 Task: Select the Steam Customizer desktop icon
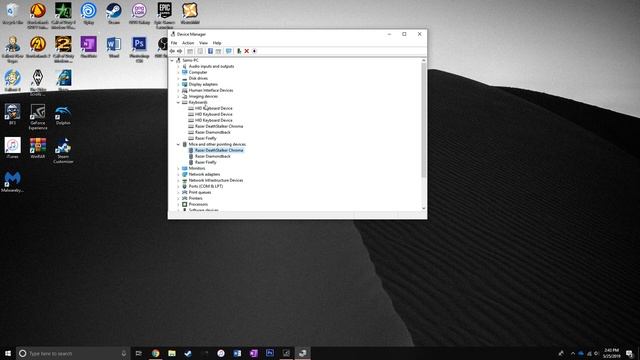(63, 151)
